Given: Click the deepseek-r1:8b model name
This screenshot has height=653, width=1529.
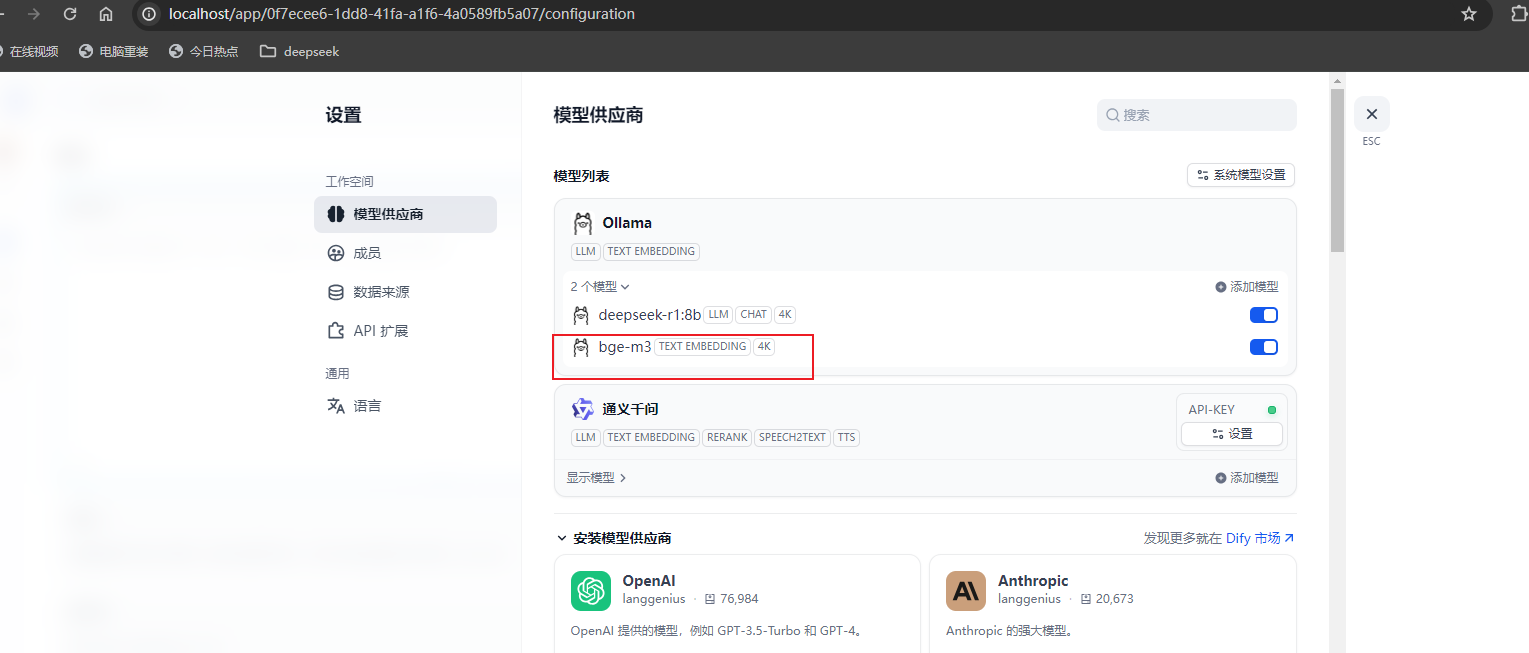Looking at the screenshot, I should pos(650,315).
